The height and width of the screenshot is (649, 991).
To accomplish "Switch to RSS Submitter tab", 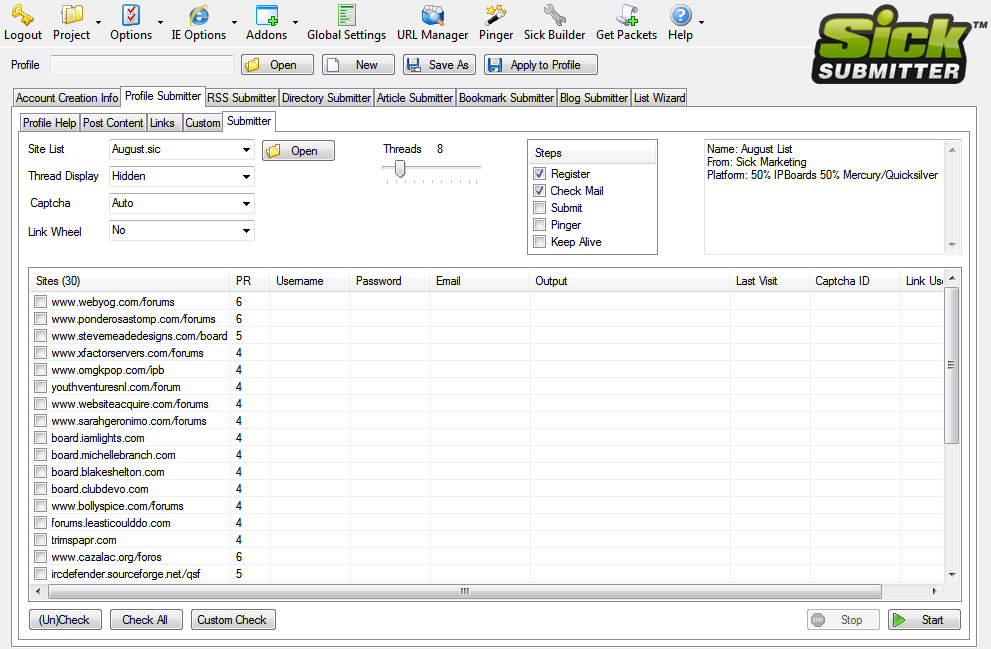I will point(241,98).
